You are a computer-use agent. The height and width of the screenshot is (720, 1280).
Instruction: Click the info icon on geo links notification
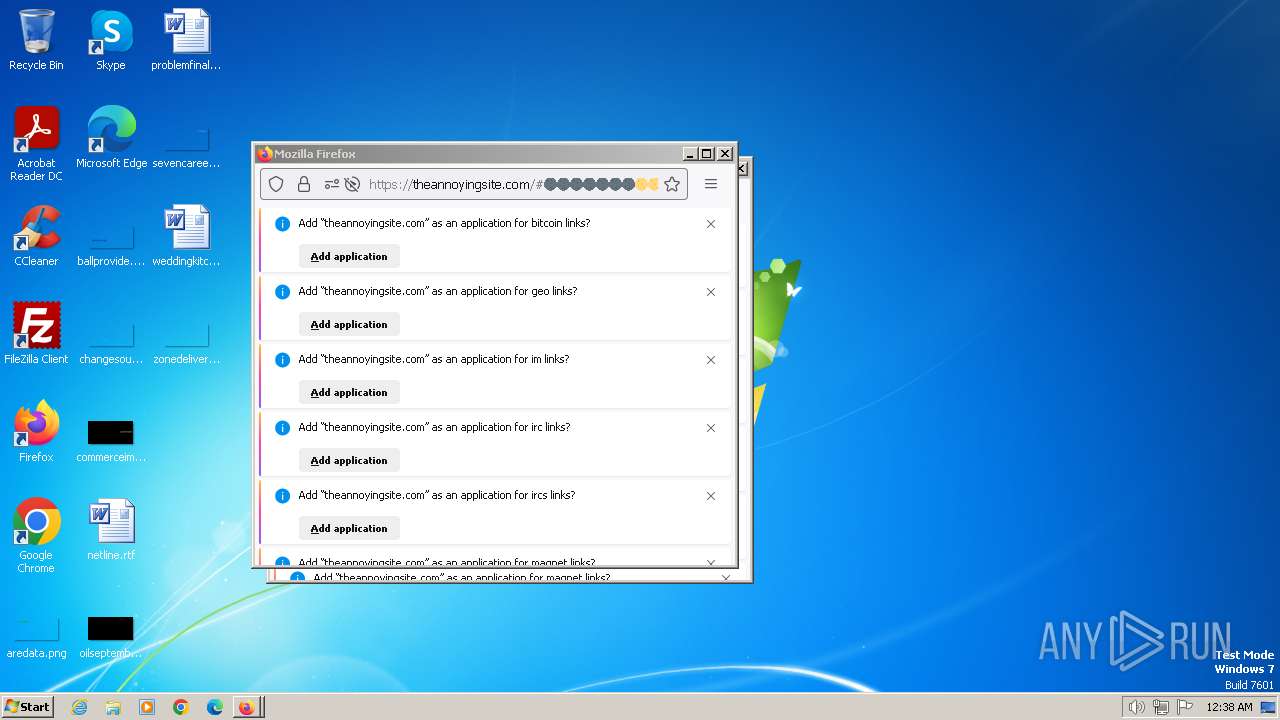click(282, 292)
